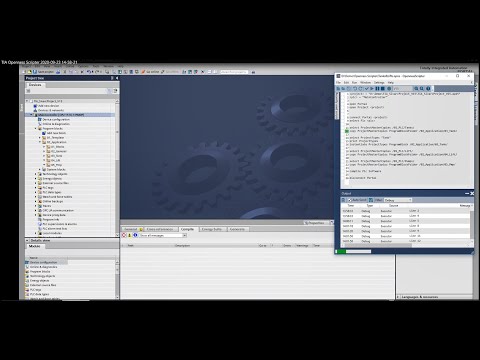Collapse the Program blocks folder
Screen dimensions: 480x360
tap(36, 128)
